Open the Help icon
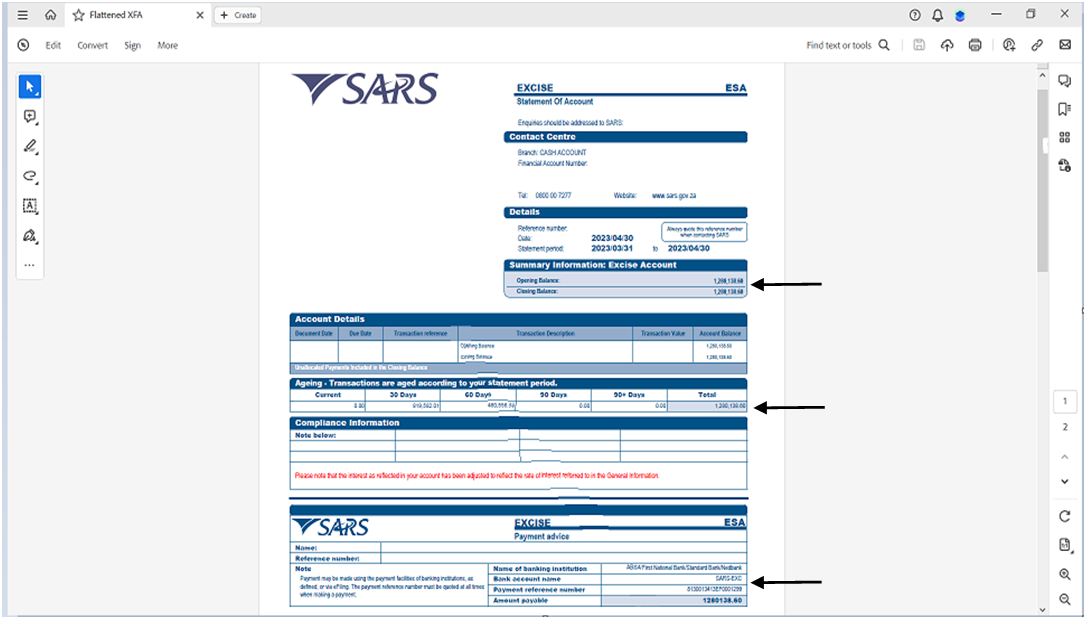This screenshot has width=1085, height=617. 915,15
